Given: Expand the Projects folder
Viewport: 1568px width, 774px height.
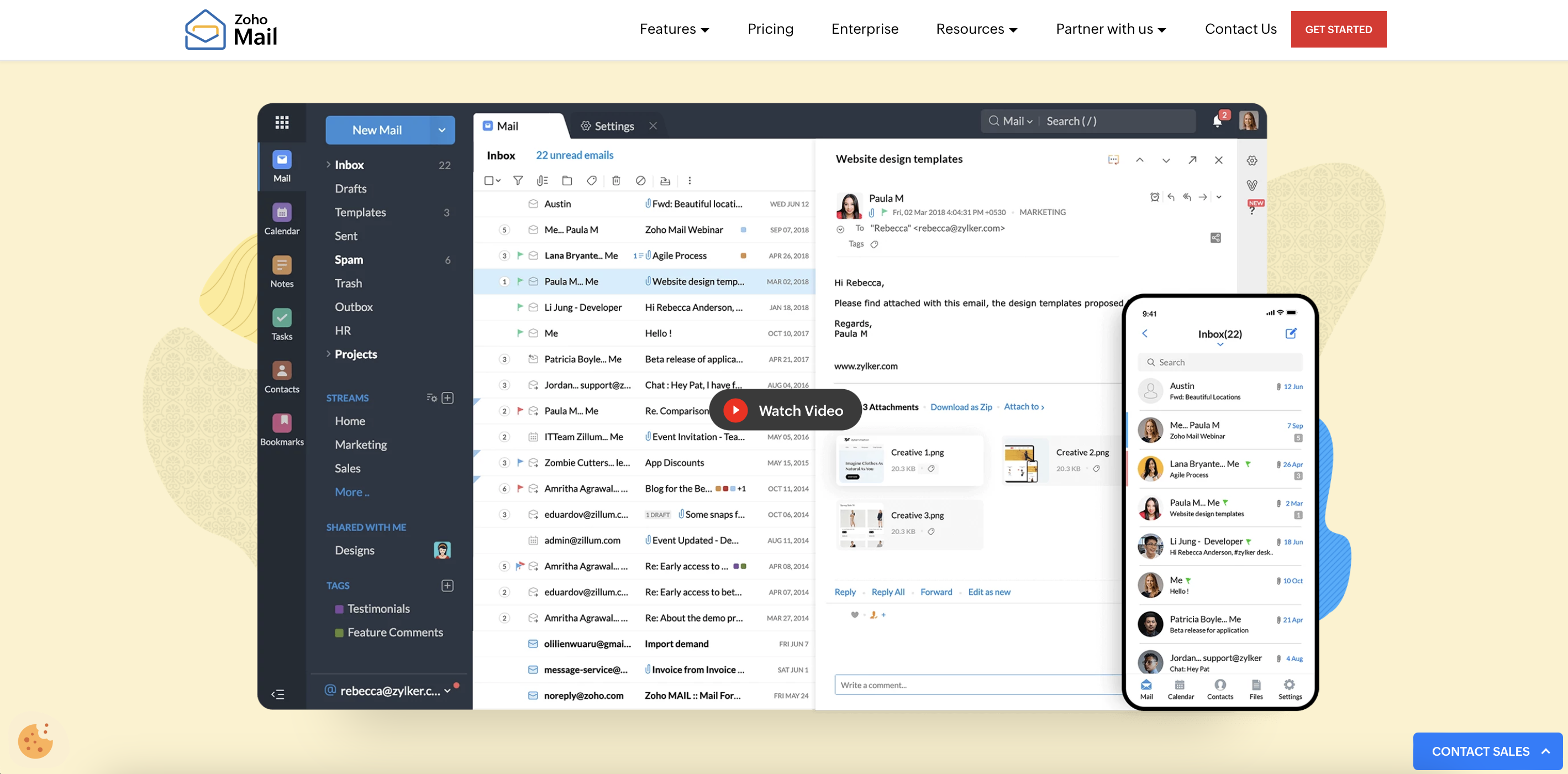Looking at the screenshot, I should coord(329,354).
